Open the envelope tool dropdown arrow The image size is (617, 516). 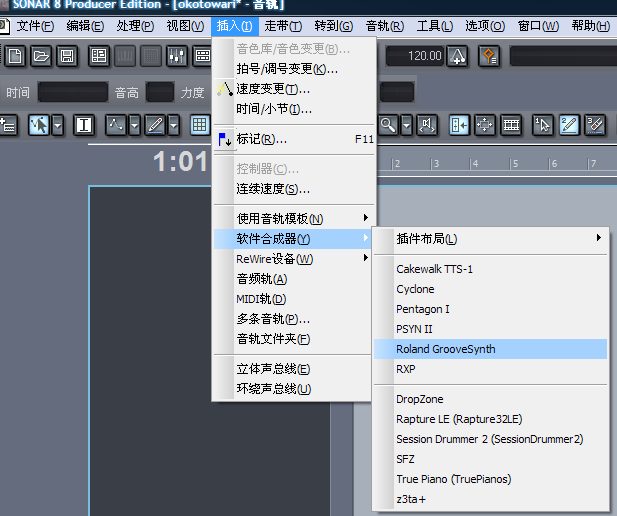click(135, 126)
